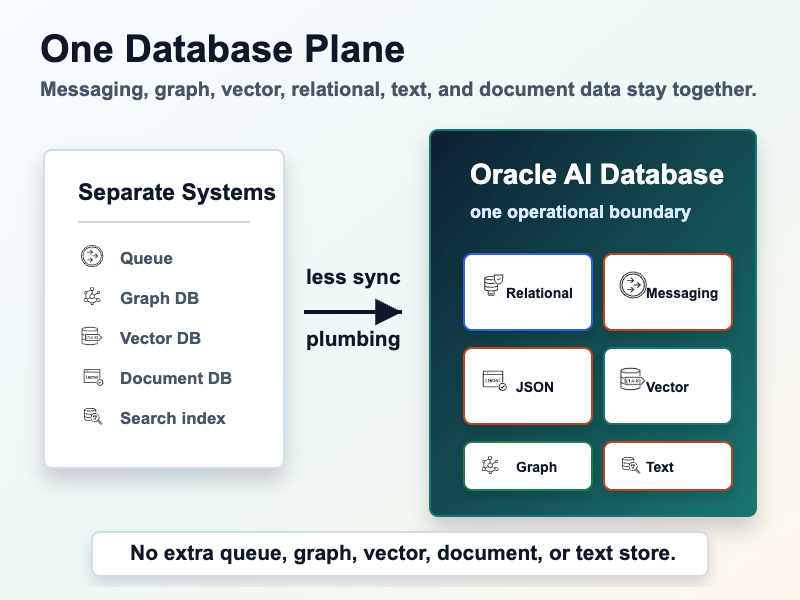Click the 'One Database Plane' title
This screenshot has width=800, height=600.
click(222, 49)
